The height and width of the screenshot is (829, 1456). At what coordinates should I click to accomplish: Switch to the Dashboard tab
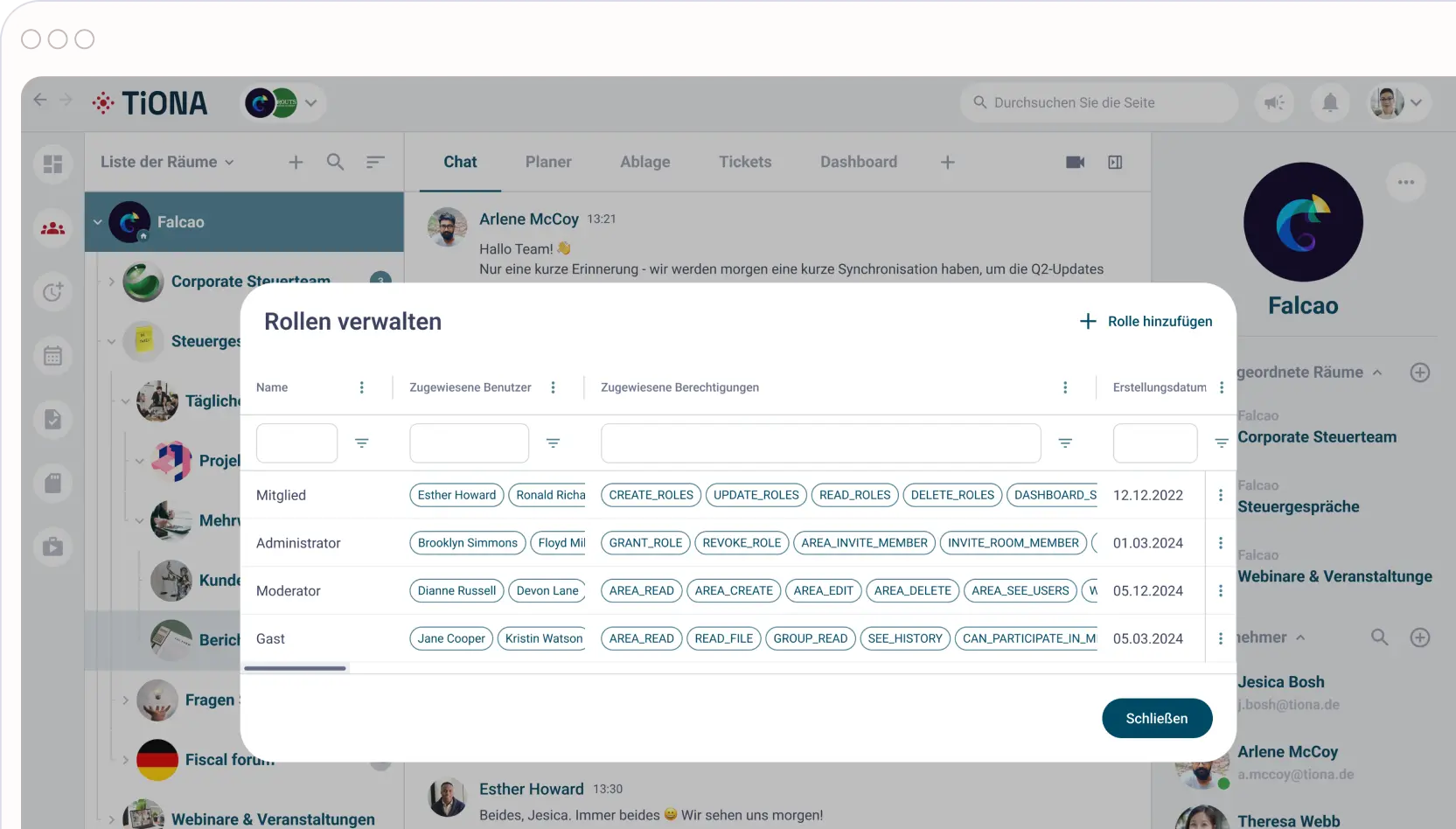[859, 162]
